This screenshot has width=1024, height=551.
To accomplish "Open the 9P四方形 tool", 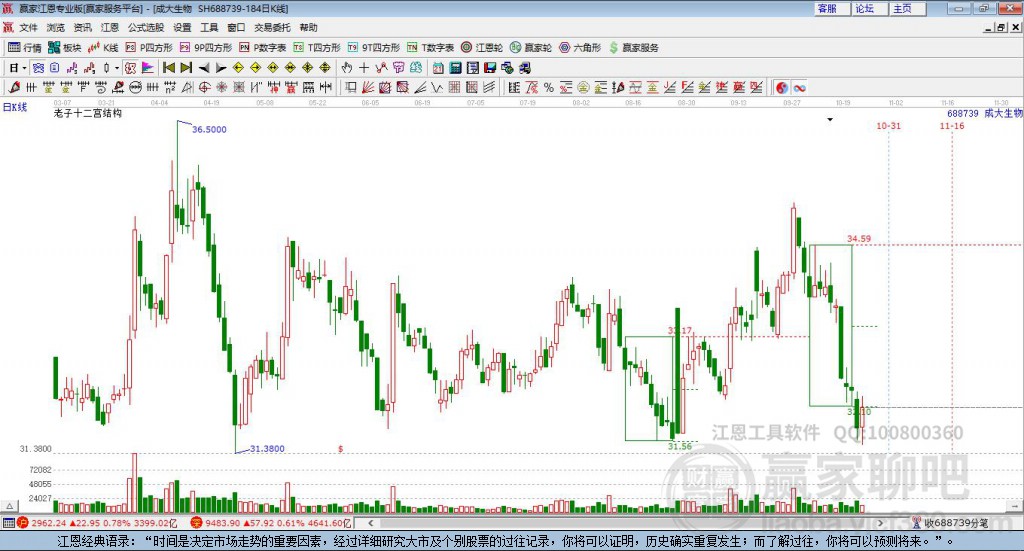I will (205, 48).
